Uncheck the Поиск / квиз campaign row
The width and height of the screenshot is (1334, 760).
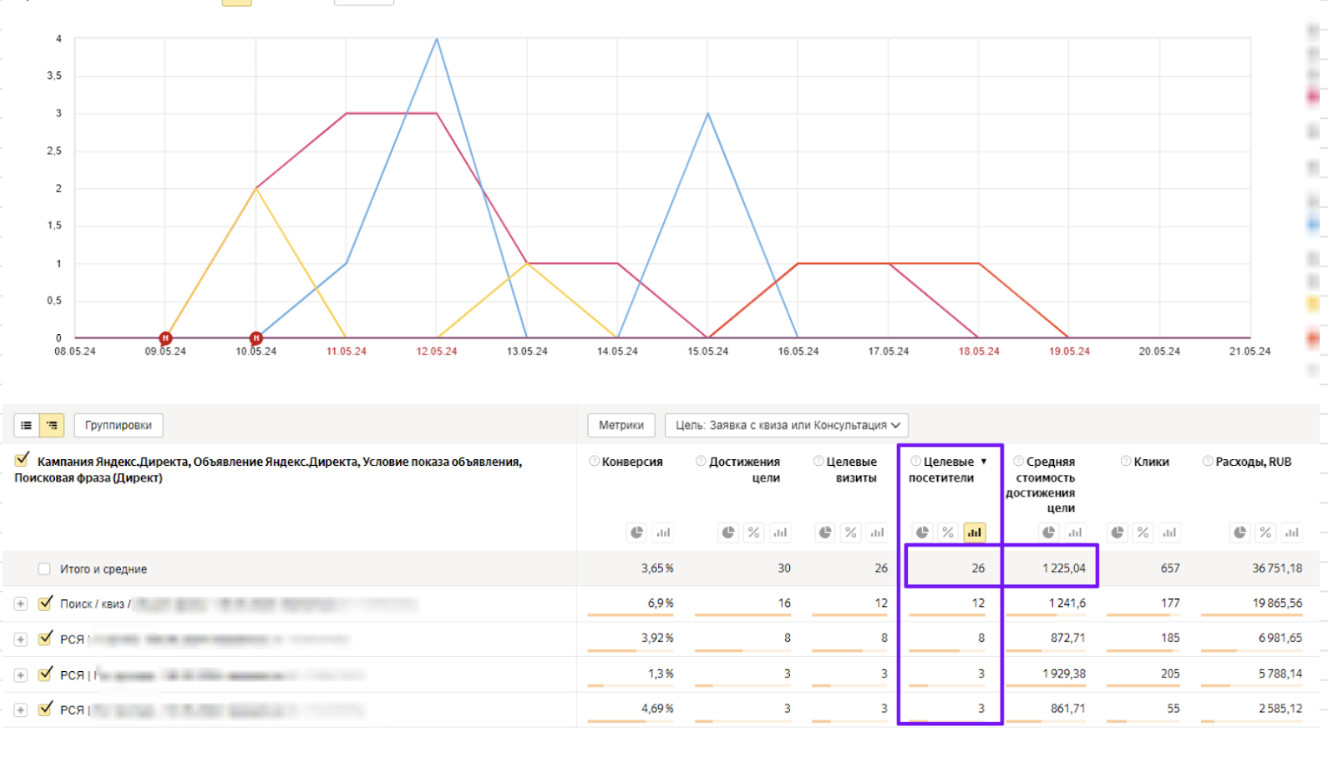tap(44, 603)
